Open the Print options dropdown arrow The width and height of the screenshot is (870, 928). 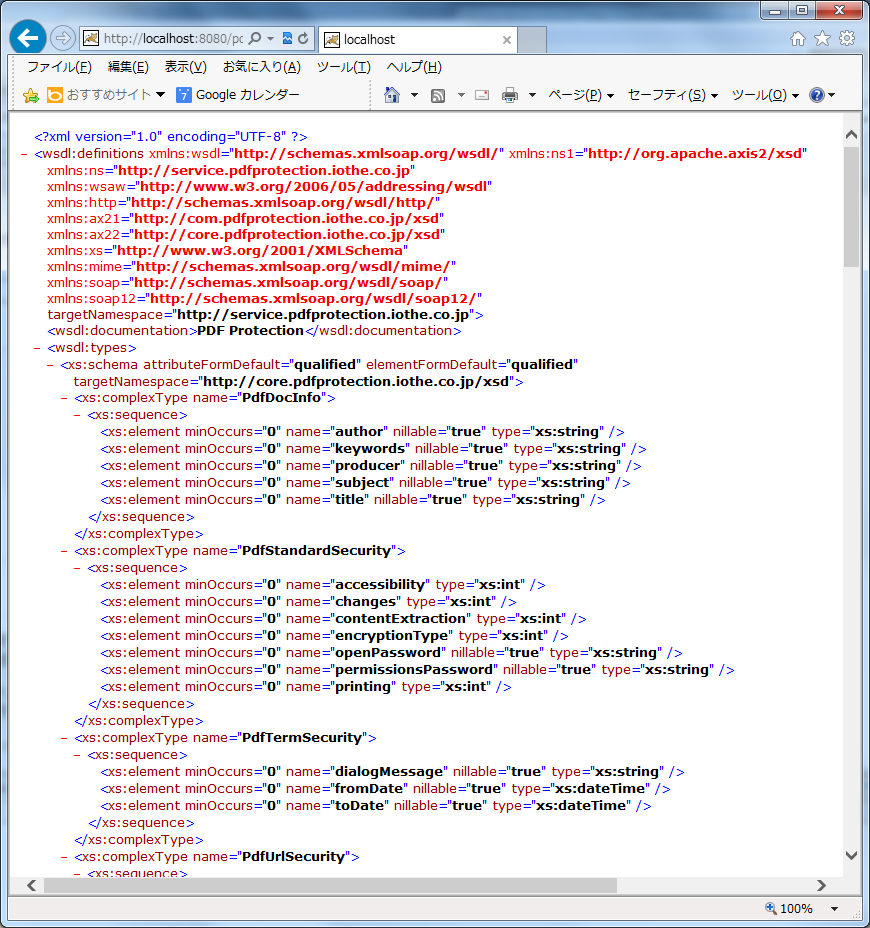[532, 95]
